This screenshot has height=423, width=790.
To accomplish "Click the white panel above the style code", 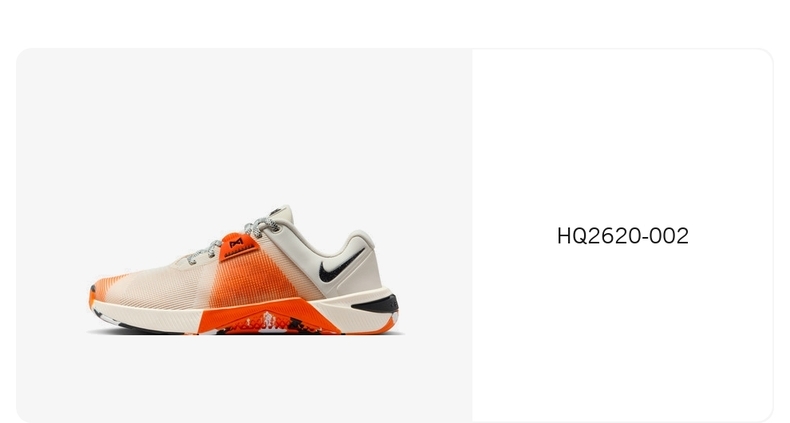I will click(x=622, y=136).
